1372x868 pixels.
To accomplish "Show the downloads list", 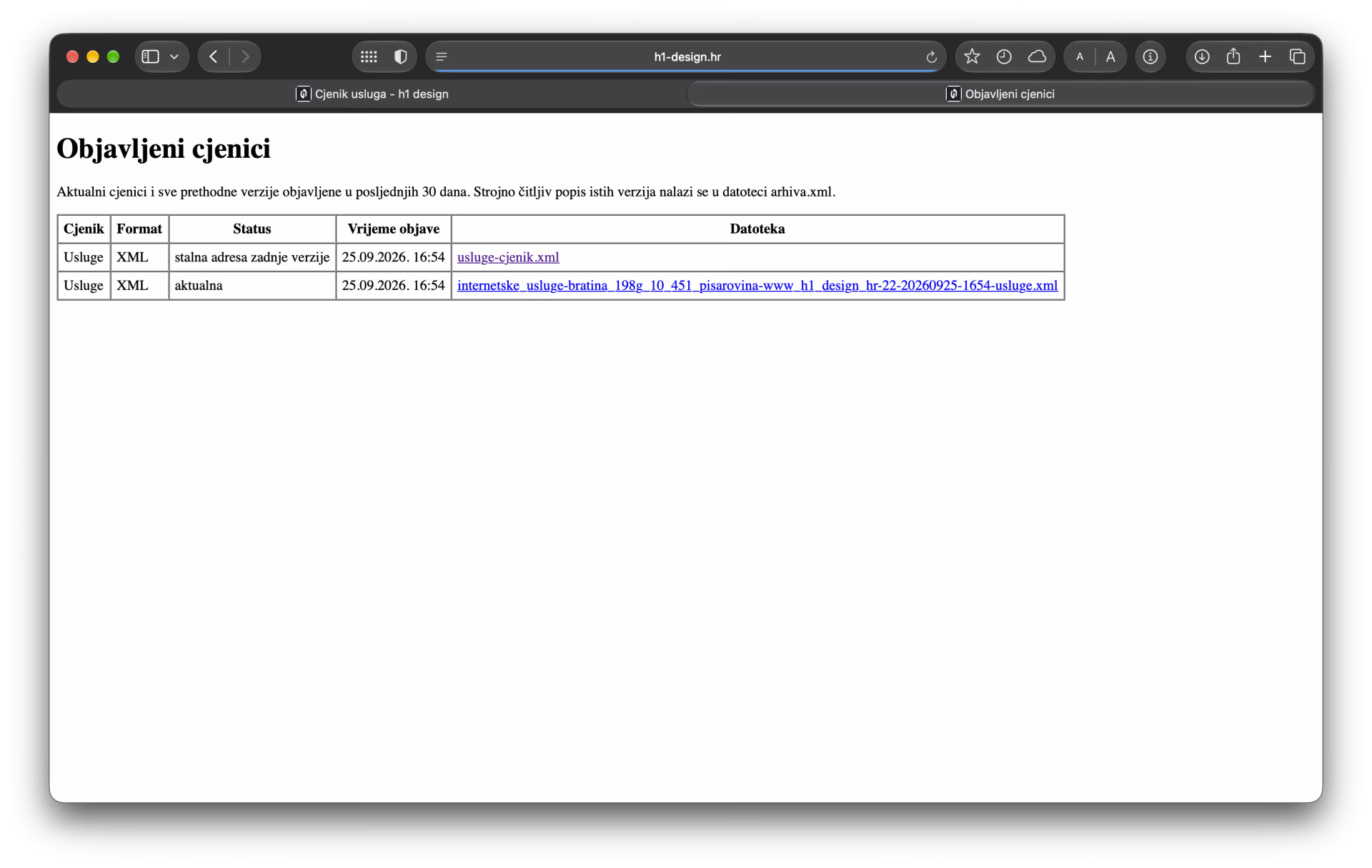I will (x=1202, y=56).
